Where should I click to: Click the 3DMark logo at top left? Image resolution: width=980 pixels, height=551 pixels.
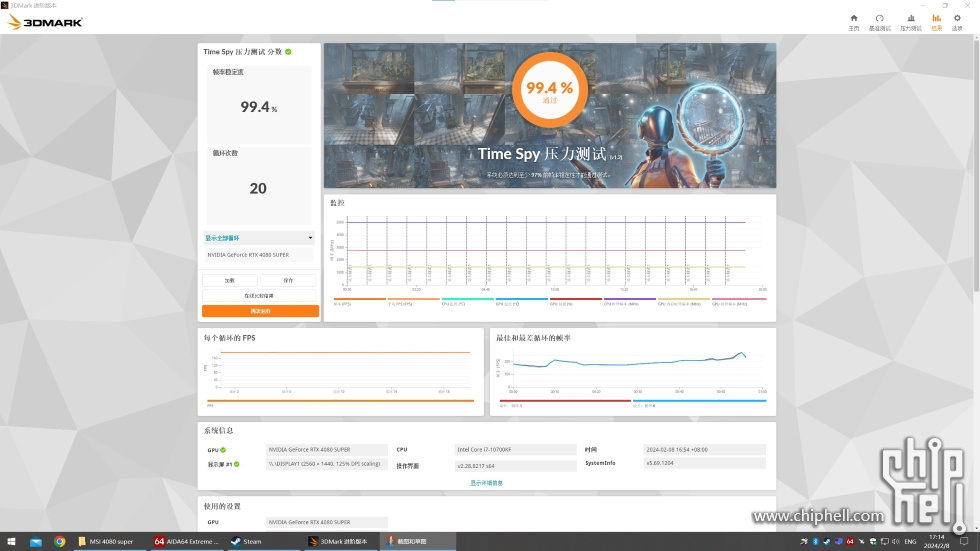44,22
